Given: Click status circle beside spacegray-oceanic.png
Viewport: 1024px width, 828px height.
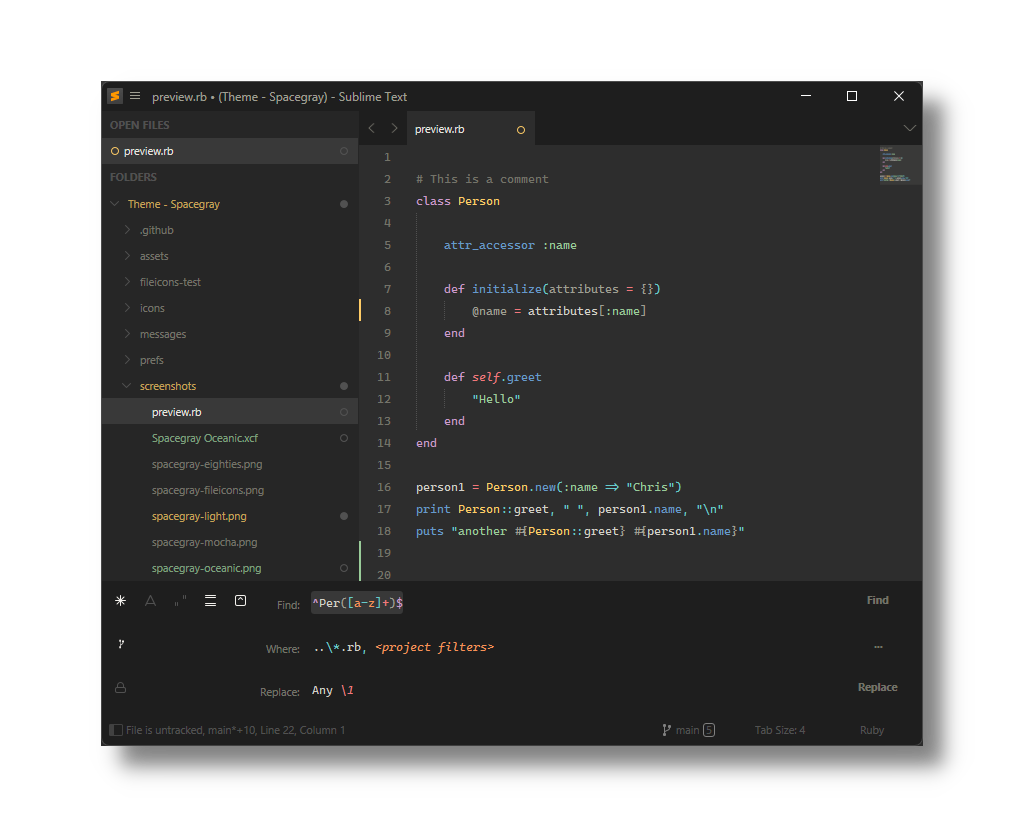Looking at the screenshot, I should 344,568.
